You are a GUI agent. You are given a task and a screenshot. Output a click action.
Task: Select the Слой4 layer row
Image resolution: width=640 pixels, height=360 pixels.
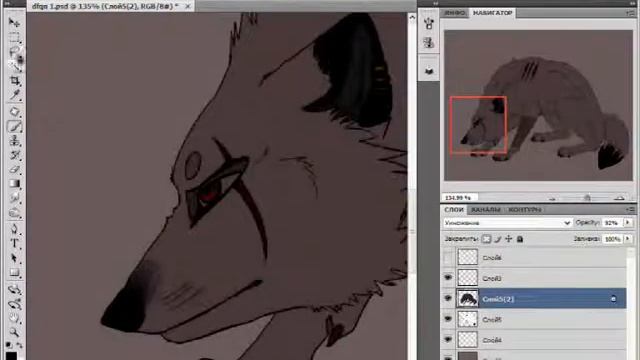point(534,340)
